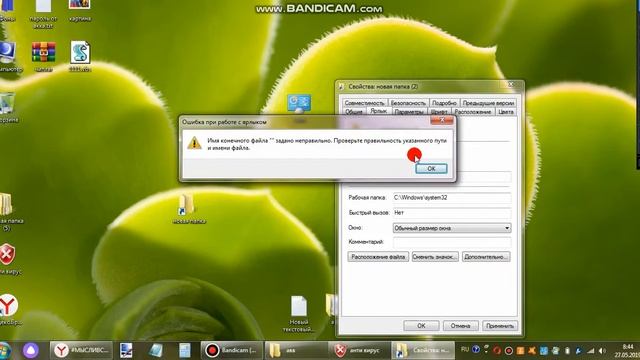Viewport: 640px width, 360px height.
Task: Switch to Yandex Browser taskbar window
Action: pos(81,350)
